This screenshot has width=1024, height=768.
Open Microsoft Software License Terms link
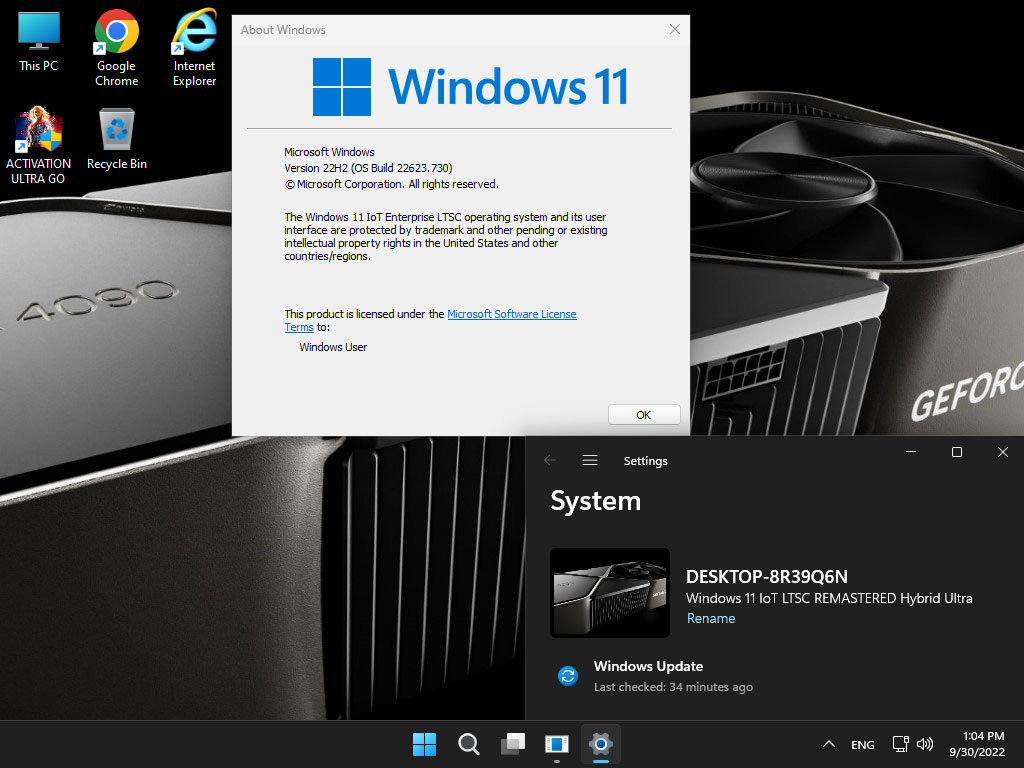511,314
